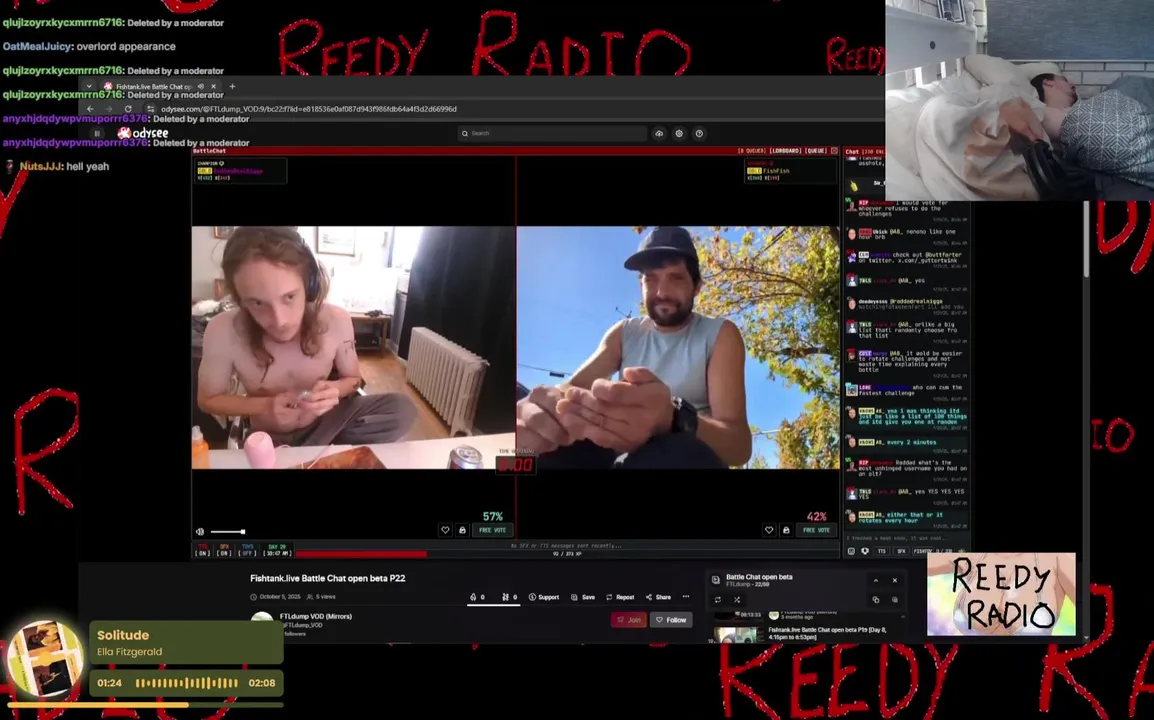This screenshot has width=1154, height=720.
Task: Open the Odysee settings gear
Action: (679, 133)
